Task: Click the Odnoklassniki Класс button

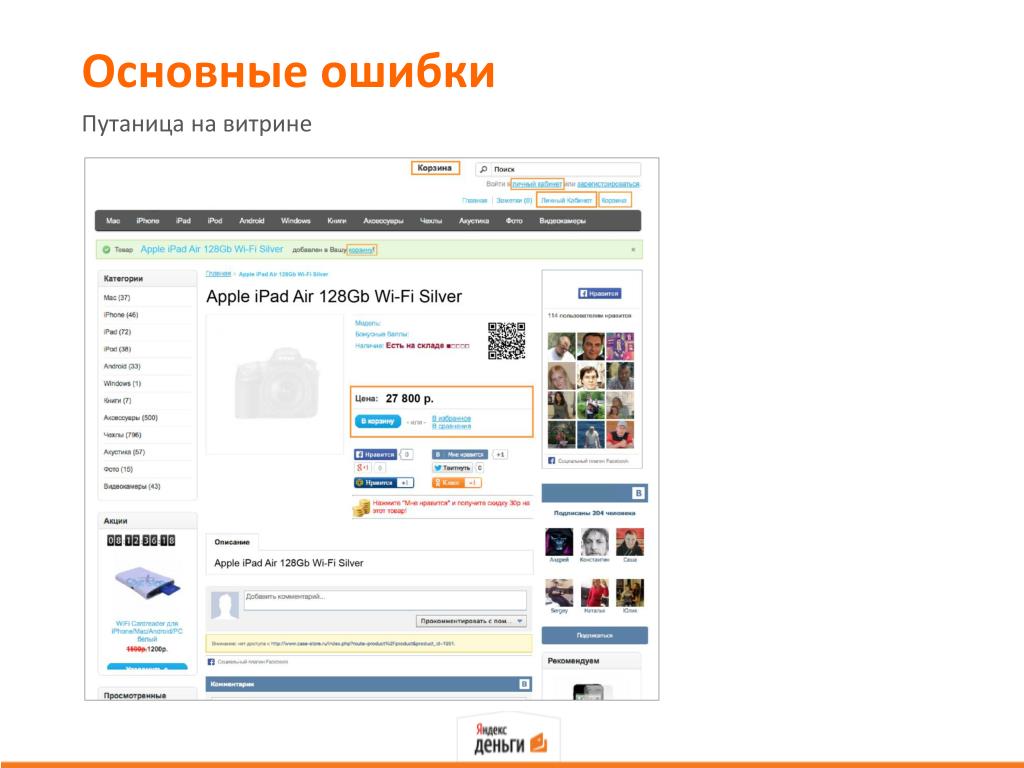Action: 456,483
